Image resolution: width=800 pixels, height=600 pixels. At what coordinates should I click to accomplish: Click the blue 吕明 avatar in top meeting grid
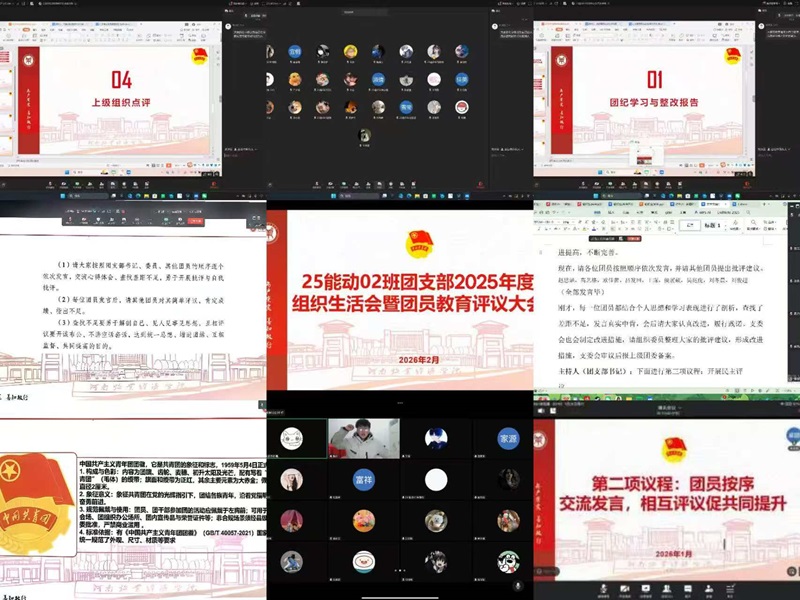pos(295,52)
